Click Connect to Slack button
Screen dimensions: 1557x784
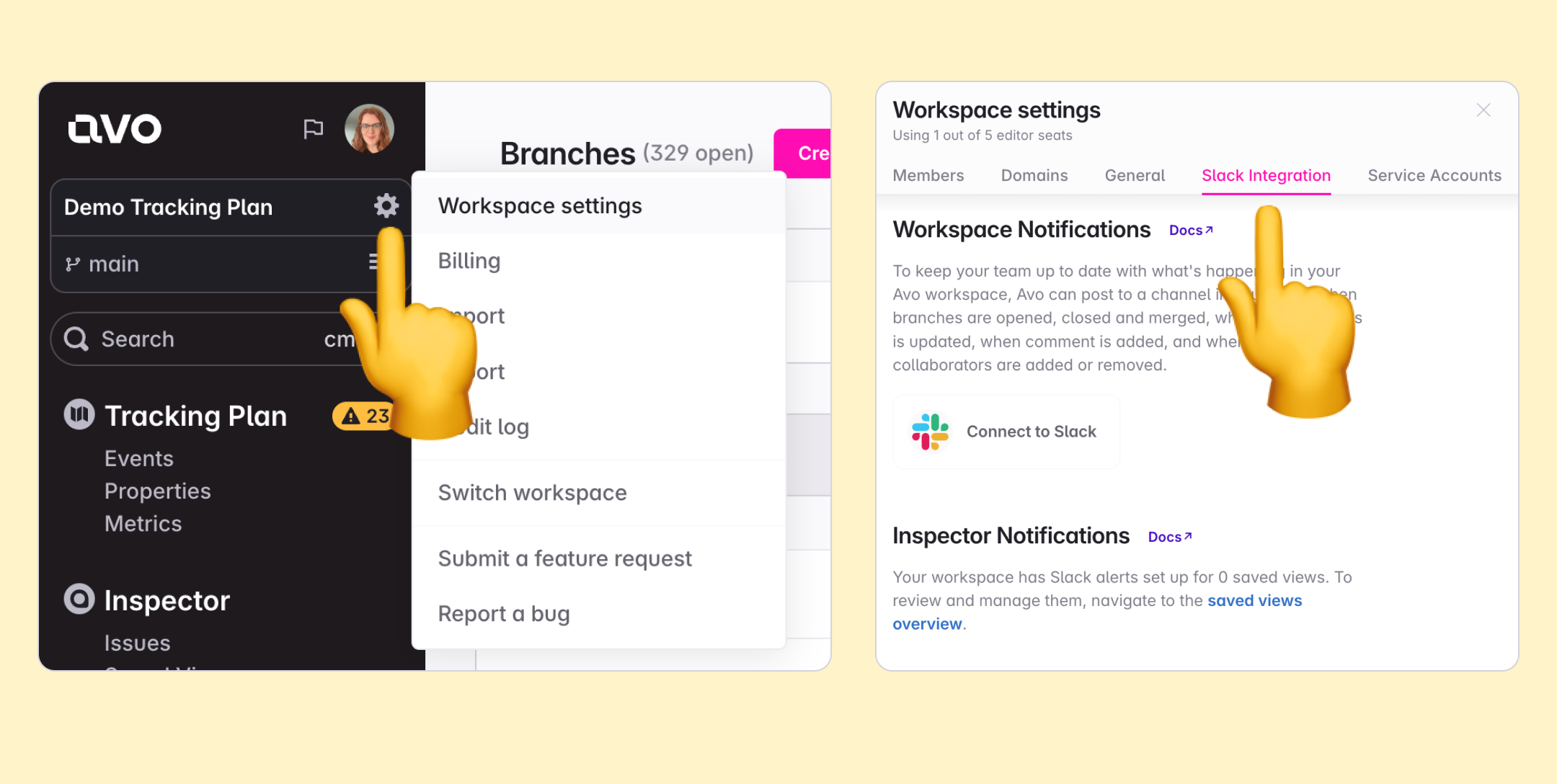1003,432
